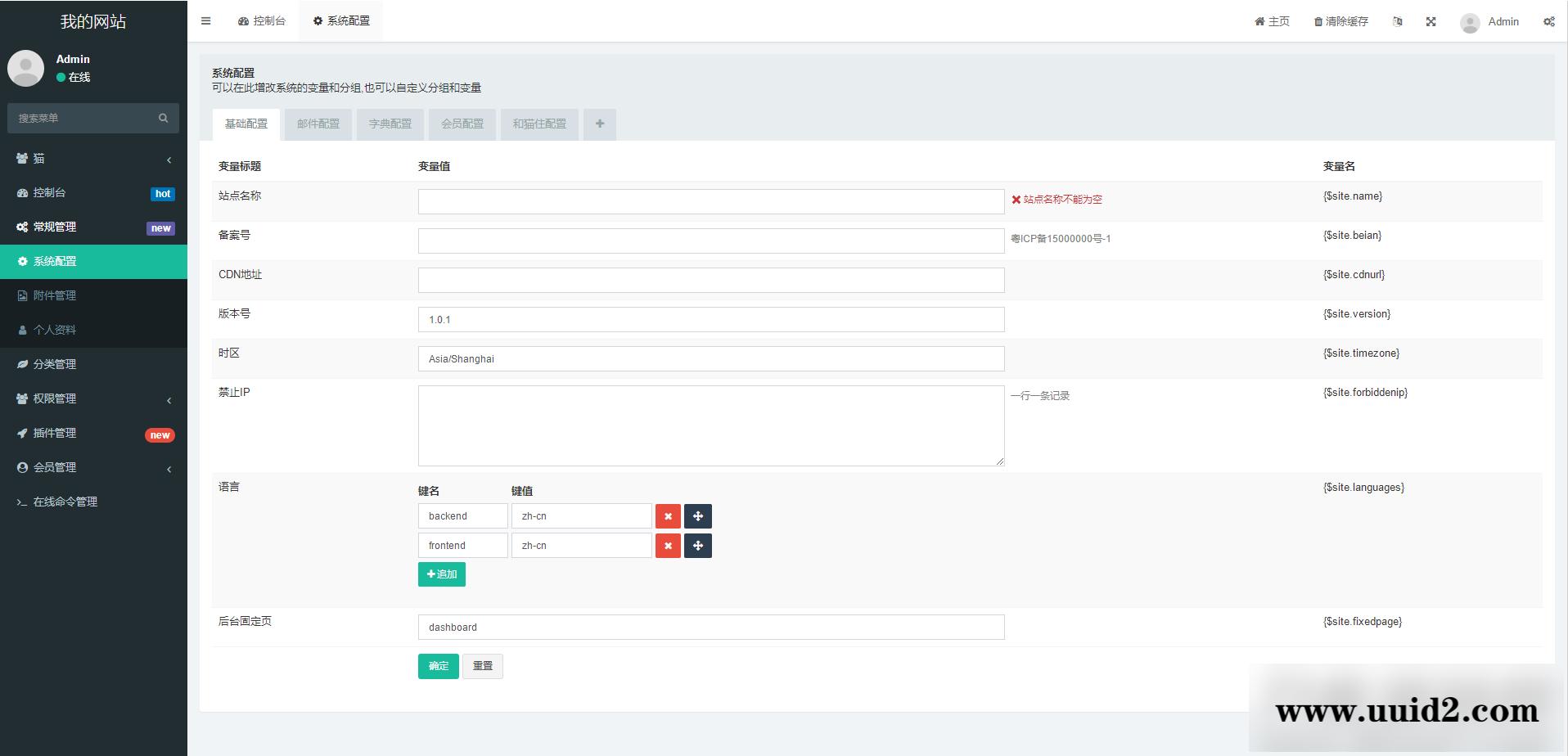Click the 重置 reset button
This screenshot has height=756, width=1568.
click(x=482, y=666)
